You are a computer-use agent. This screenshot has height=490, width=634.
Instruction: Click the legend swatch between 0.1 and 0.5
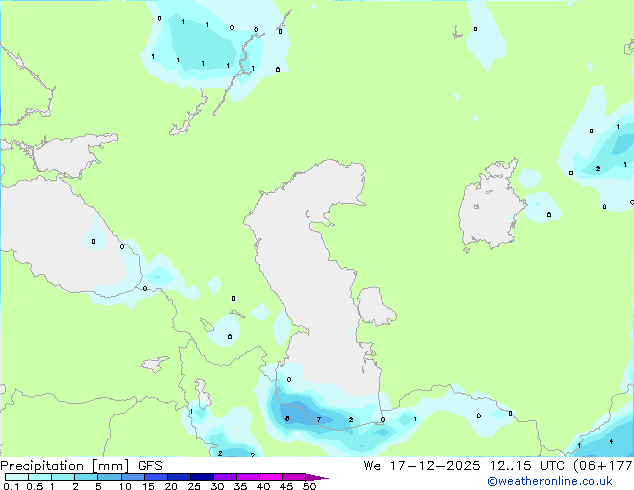click(x=17, y=477)
